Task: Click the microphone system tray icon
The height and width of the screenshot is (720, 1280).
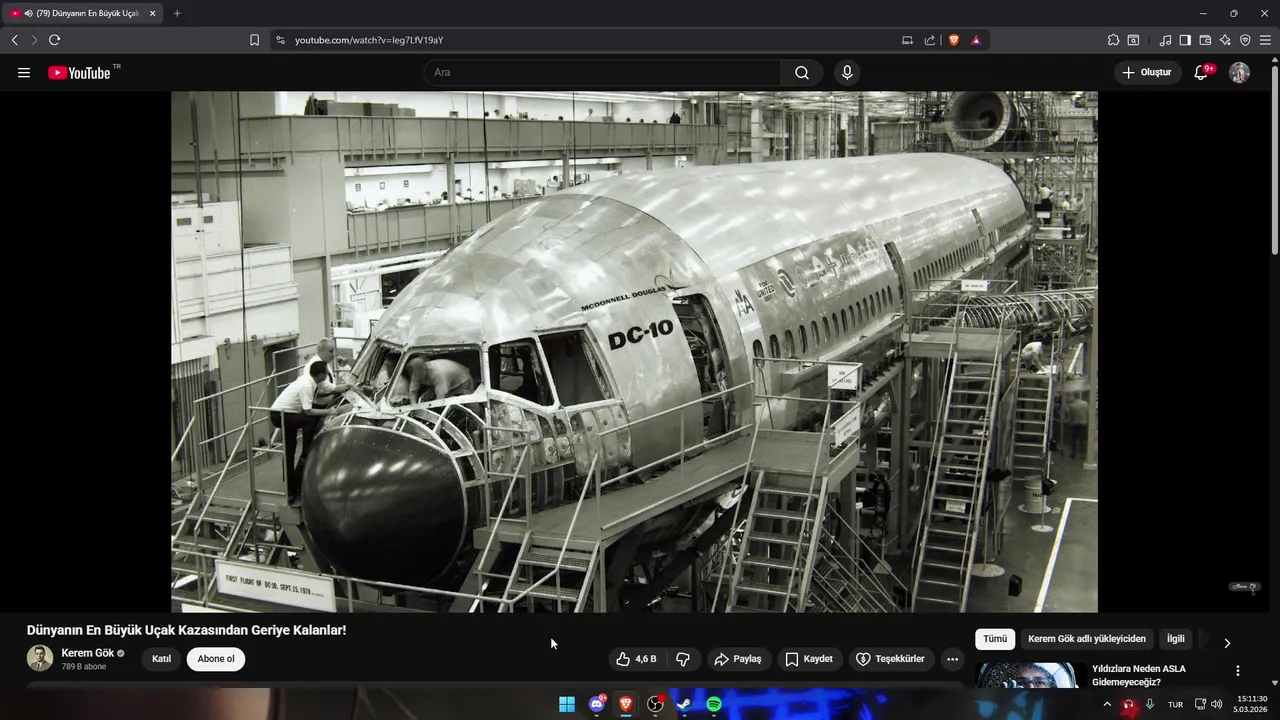Action: [x=1150, y=704]
